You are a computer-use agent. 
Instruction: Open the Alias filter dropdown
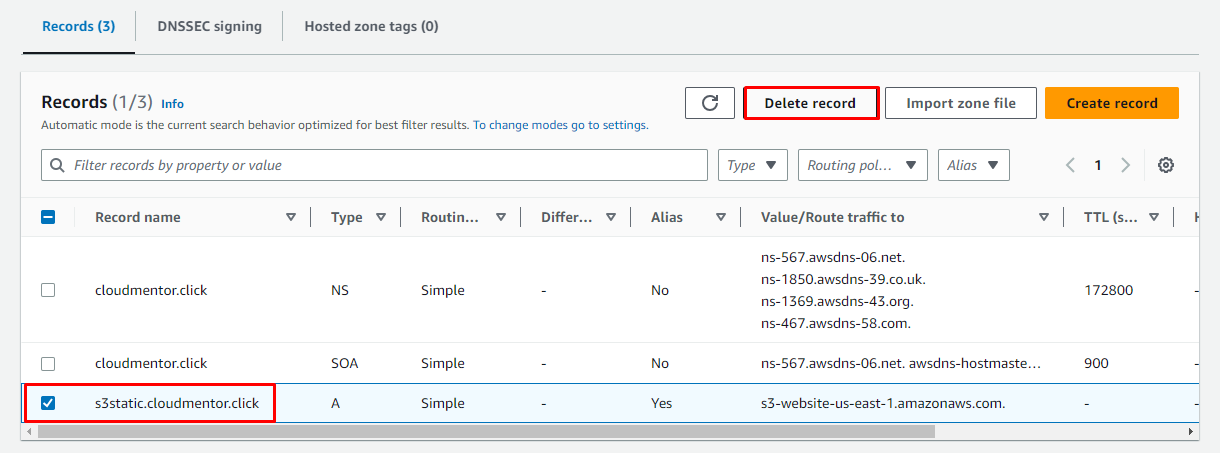coord(973,165)
